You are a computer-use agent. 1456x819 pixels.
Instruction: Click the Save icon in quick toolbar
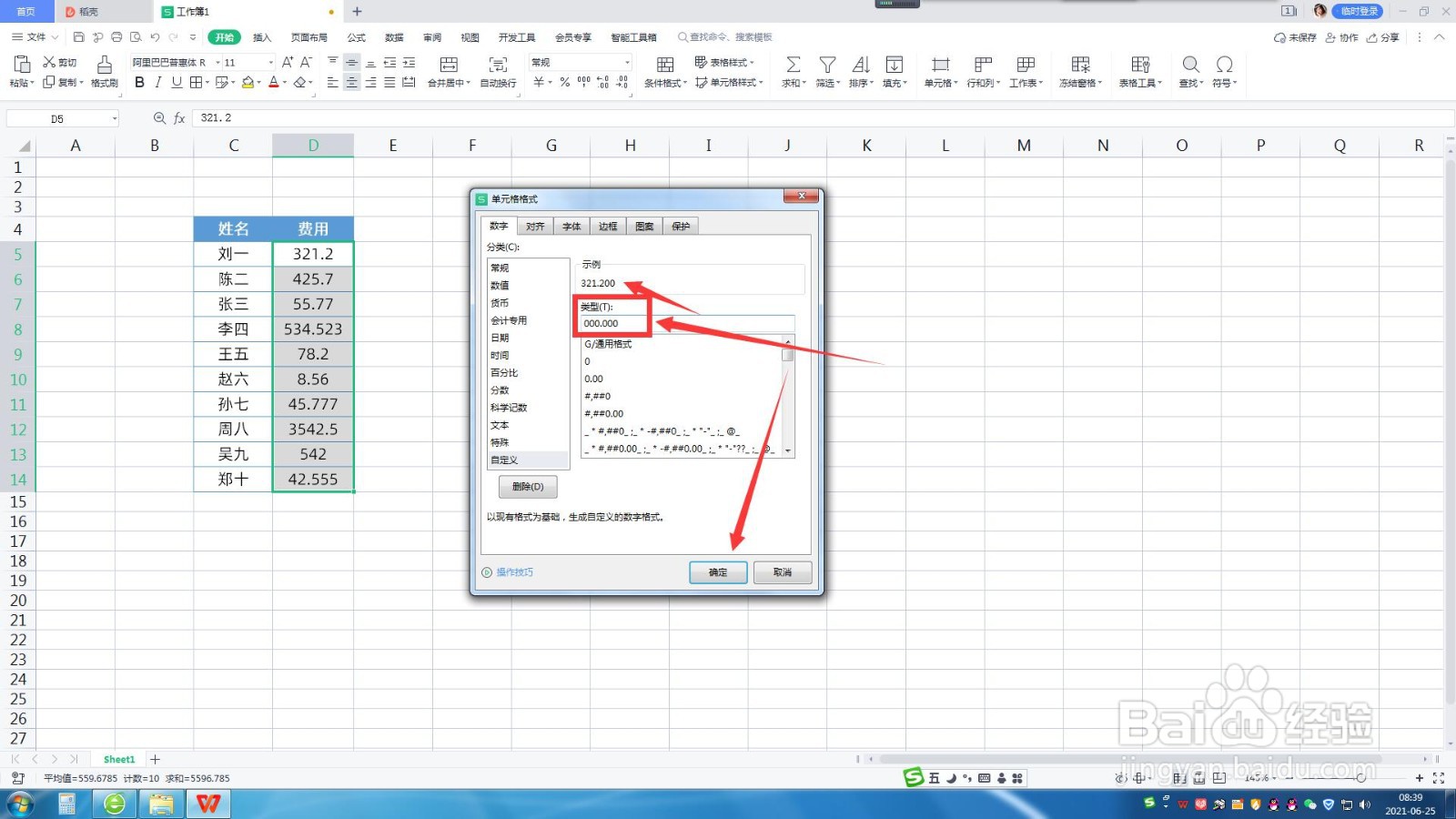[78, 37]
